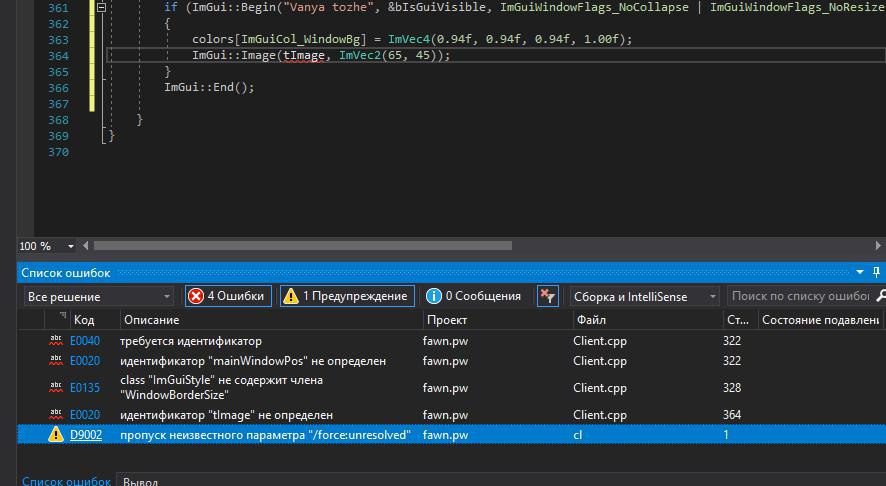Open the E0040 error code link
The width and height of the screenshot is (886, 486).
[85, 341]
